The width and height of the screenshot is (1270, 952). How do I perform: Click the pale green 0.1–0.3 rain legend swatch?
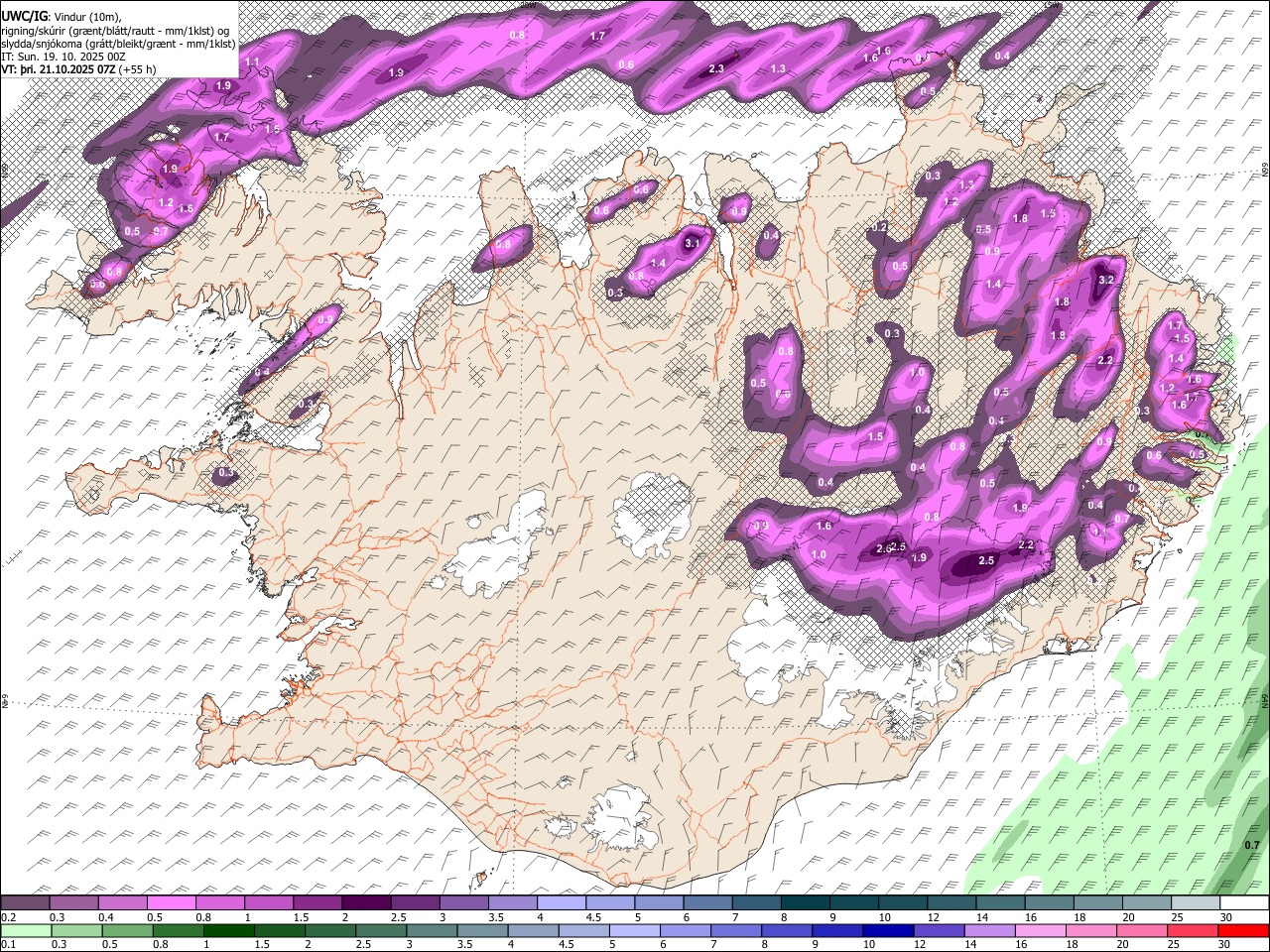[x=26, y=931]
